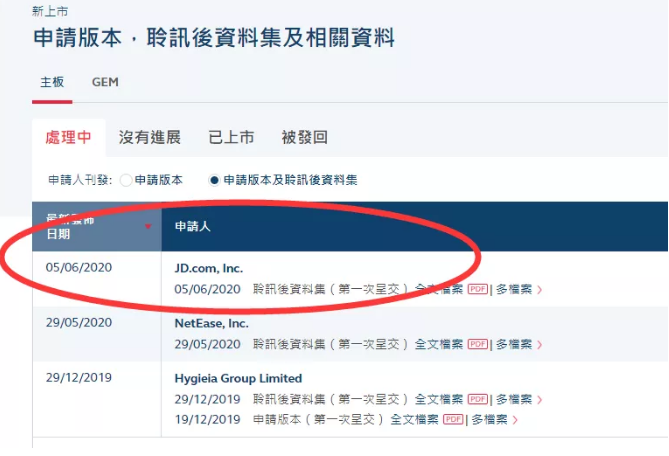Open Hygieia 聆訊後資料集 全文檔案 link

(x=439, y=399)
